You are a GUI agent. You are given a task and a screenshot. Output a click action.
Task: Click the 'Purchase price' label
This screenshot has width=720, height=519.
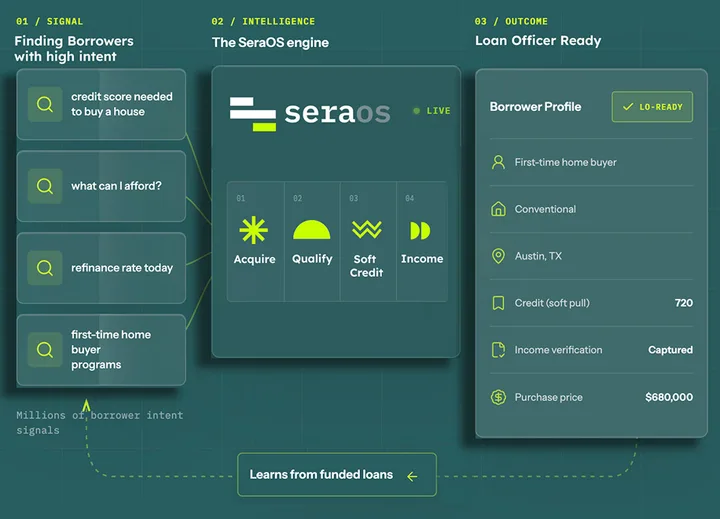(x=548, y=397)
